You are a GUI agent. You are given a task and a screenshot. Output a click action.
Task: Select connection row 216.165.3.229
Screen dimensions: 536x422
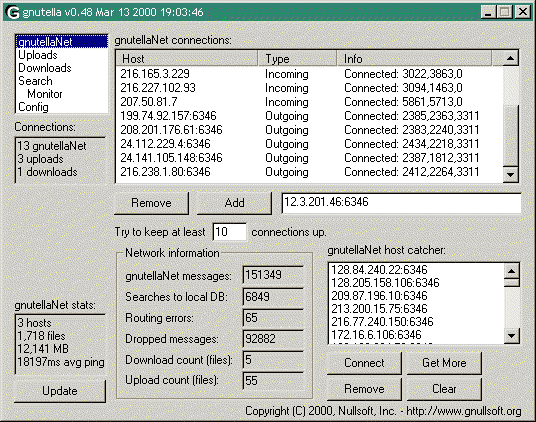coord(309,74)
